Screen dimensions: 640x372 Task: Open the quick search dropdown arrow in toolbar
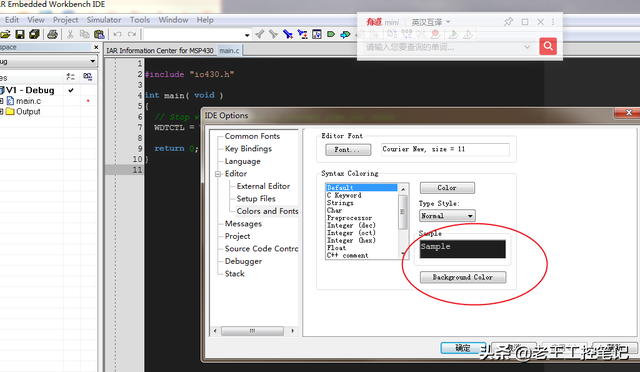[247, 35]
